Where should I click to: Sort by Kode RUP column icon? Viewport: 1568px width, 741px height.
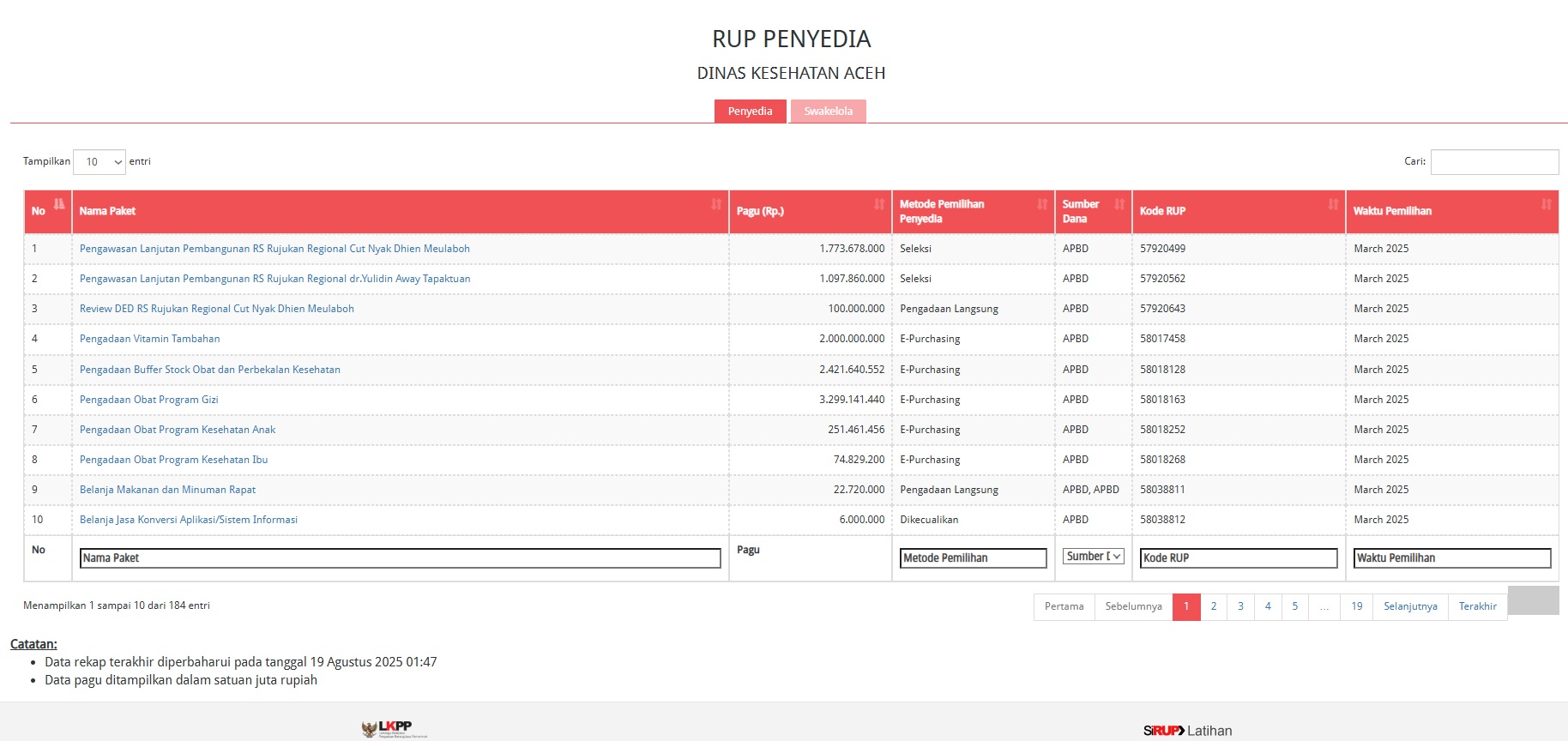(x=1333, y=204)
